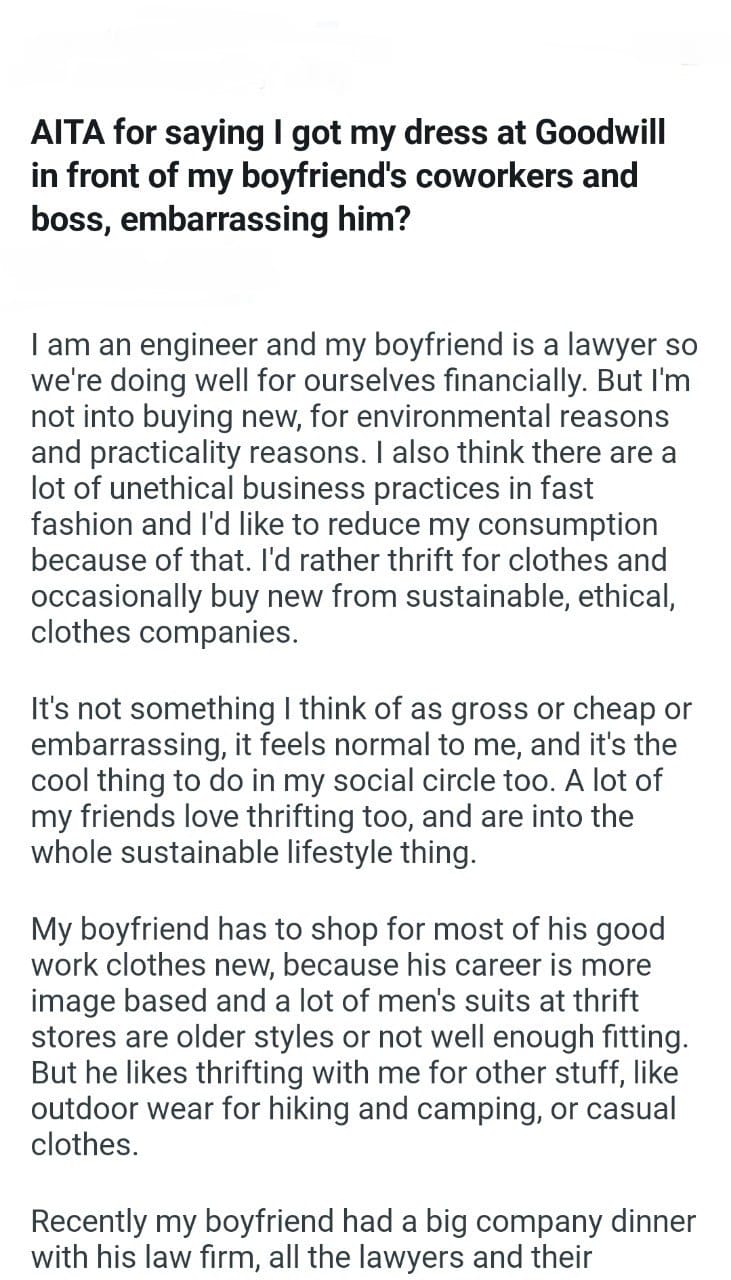Image resolution: width=731 pixels, height=1280 pixels.
Task: Click the text "whole sustainable lifestyle thing."
Action: tap(250, 853)
